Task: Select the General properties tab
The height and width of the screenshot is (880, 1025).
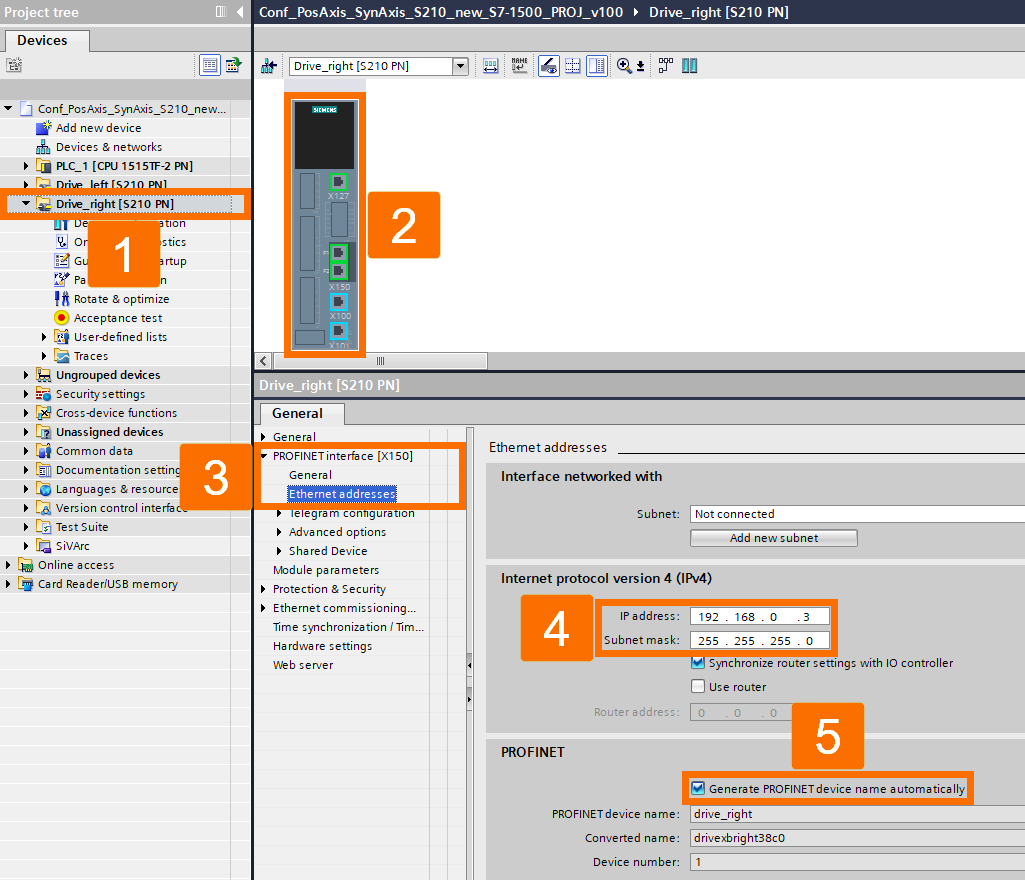Action: click(x=301, y=413)
